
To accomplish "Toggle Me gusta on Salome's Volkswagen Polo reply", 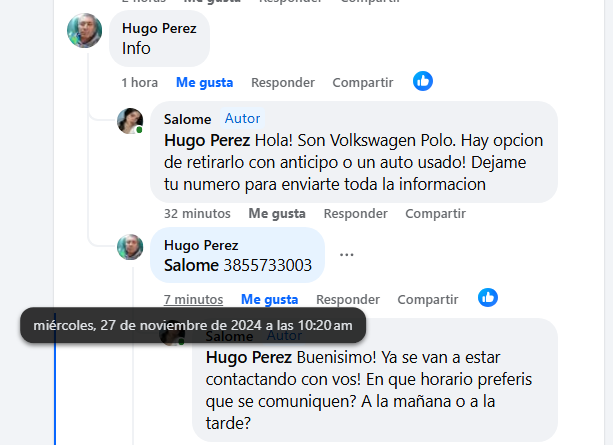I will point(277,214).
